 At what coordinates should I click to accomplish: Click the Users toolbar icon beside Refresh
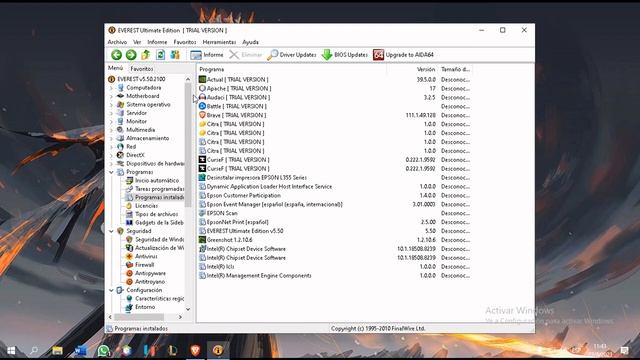(x=175, y=55)
